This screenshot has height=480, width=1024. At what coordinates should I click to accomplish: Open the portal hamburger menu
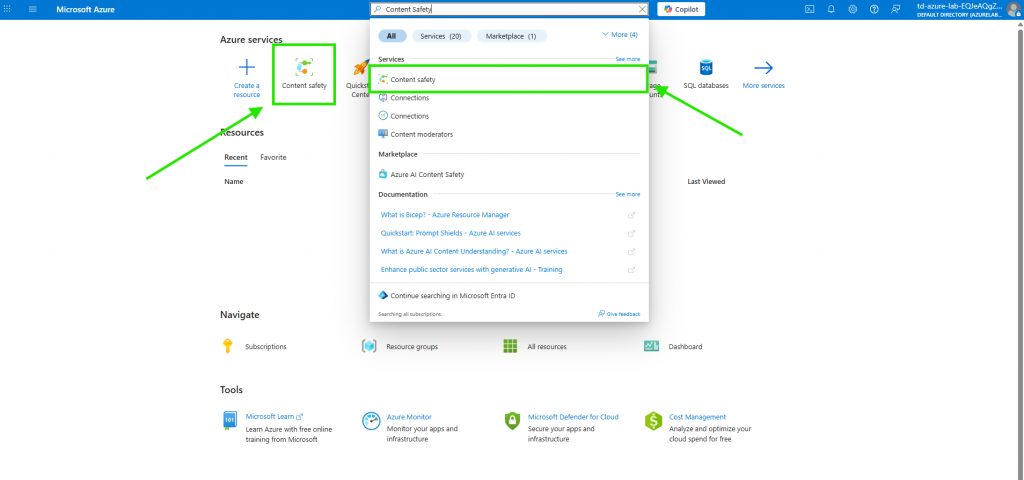pyautogui.click(x=33, y=9)
